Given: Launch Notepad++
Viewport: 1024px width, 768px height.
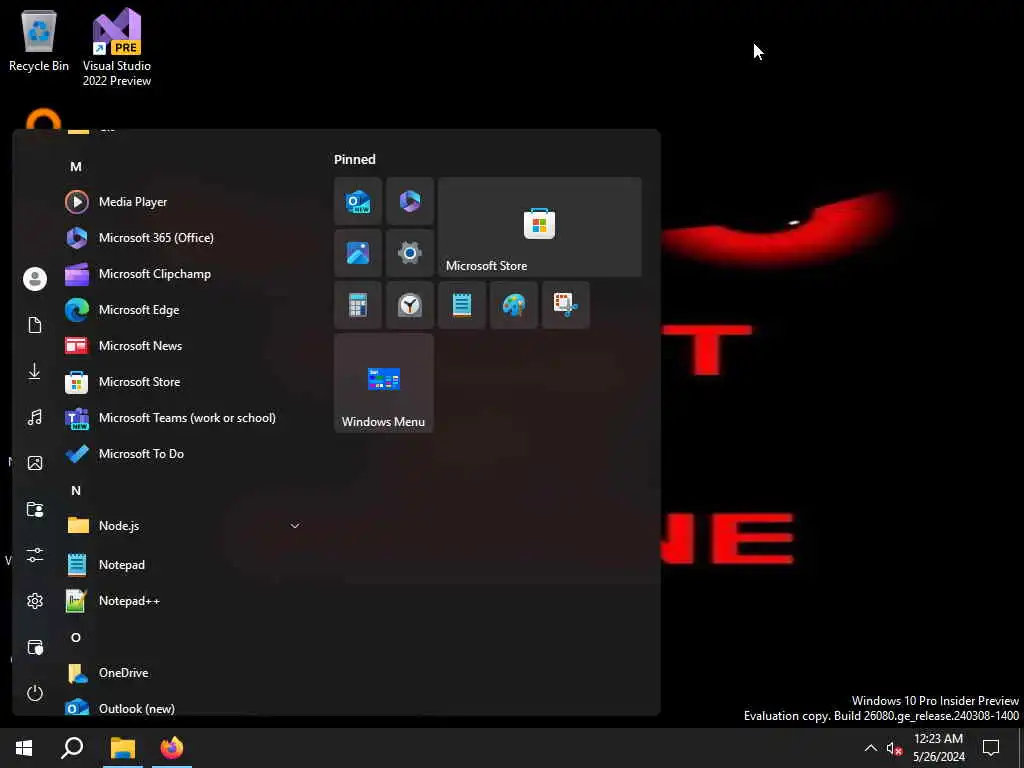Looking at the screenshot, I should pos(183,600).
